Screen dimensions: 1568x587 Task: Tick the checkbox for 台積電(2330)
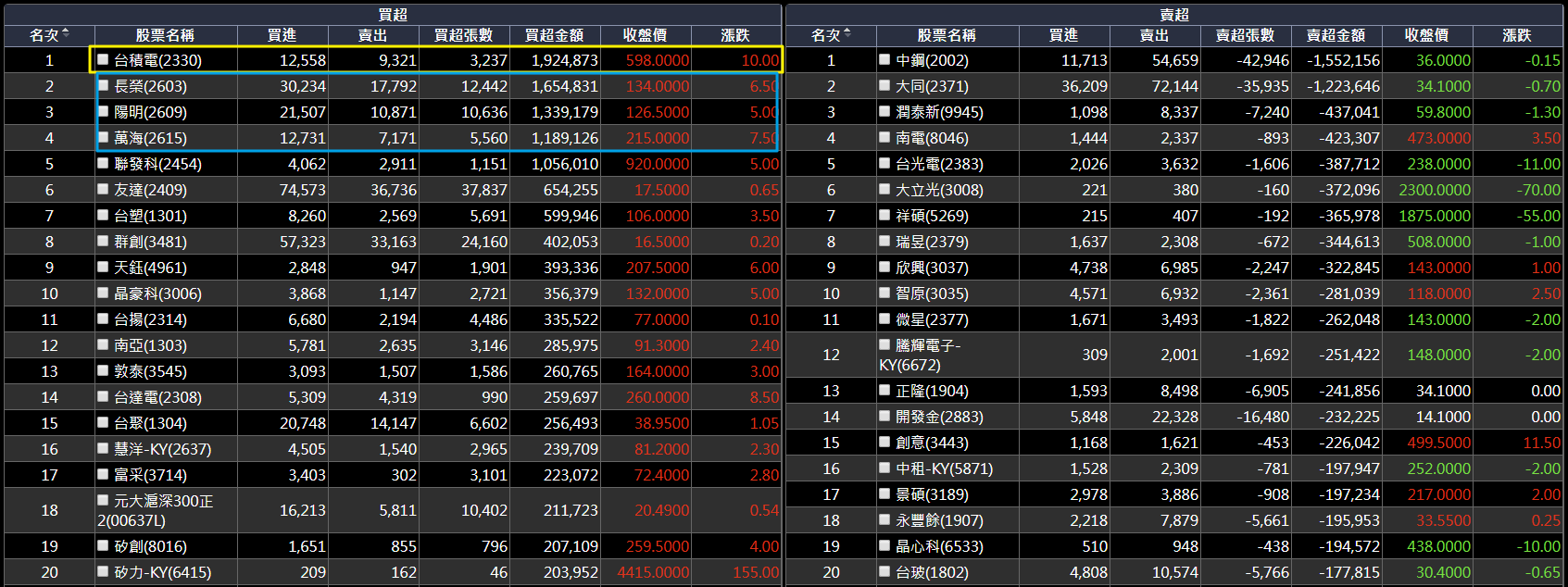(x=104, y=59)
